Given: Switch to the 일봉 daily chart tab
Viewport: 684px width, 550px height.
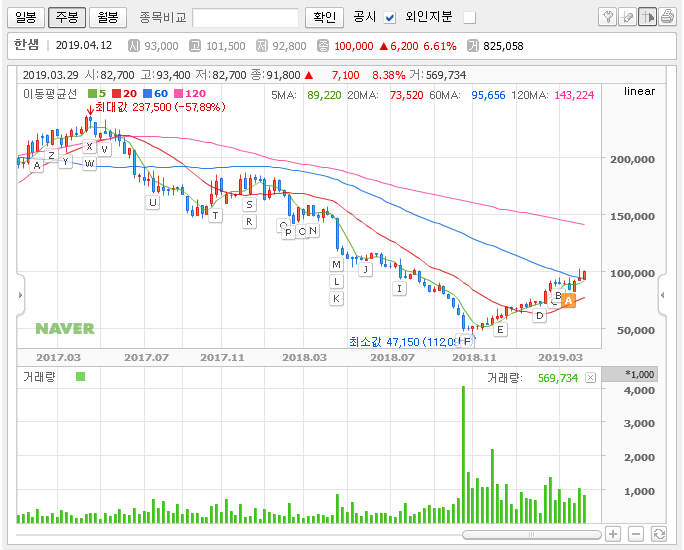Looking at the screenshot, I should [26, 17].
